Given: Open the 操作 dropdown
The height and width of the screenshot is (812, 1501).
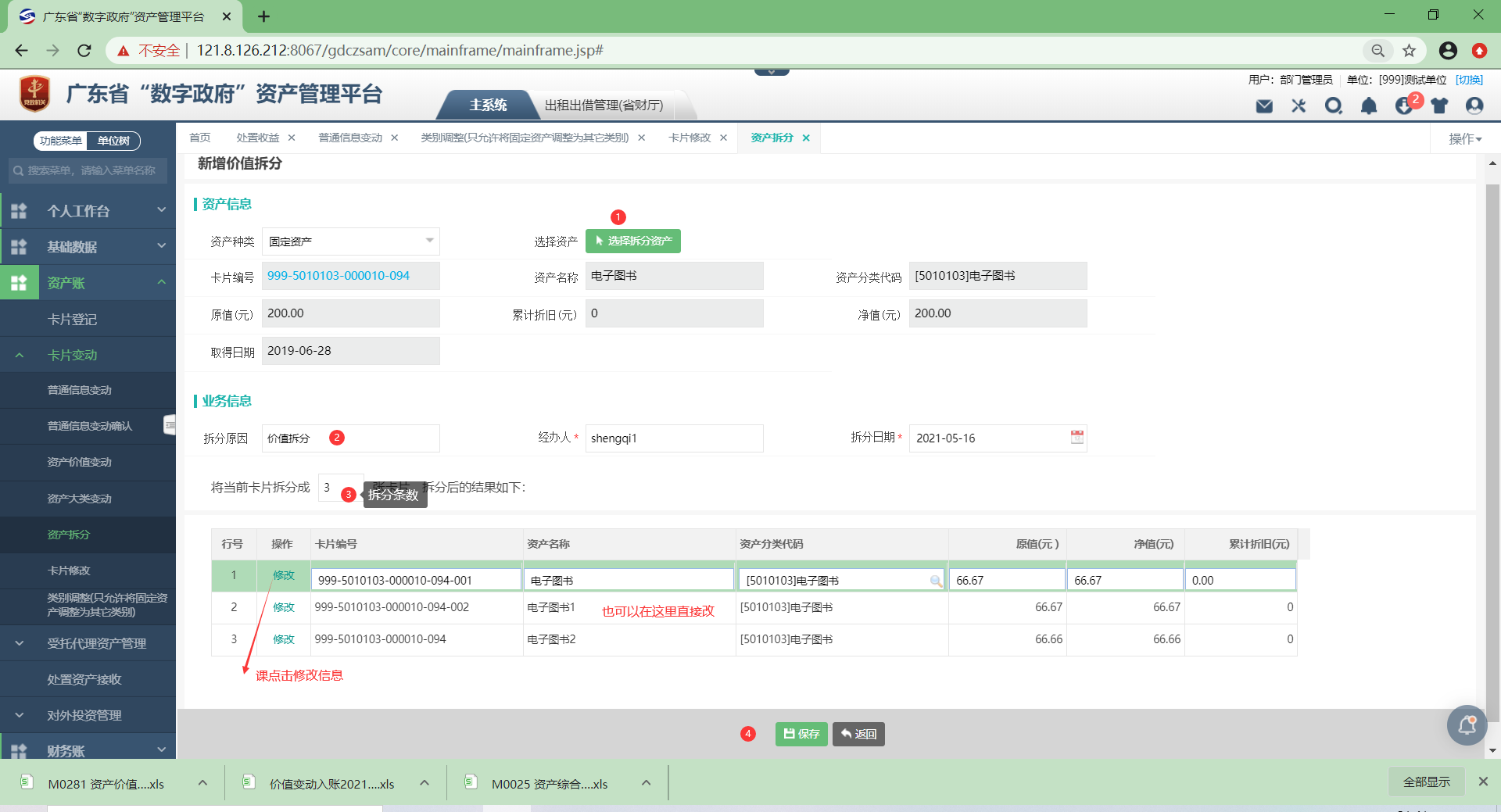Looking at the screenshot, I should pos(1465,138).
